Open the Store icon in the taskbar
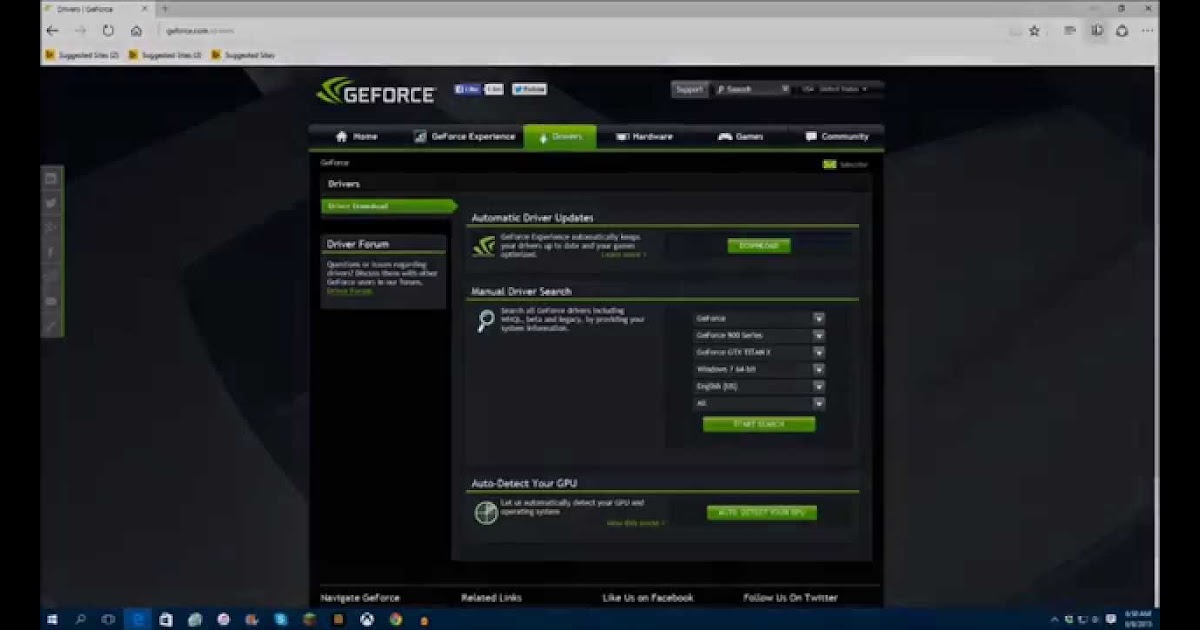This screenshot has height=630, width=1200. (x=166, y=619)
